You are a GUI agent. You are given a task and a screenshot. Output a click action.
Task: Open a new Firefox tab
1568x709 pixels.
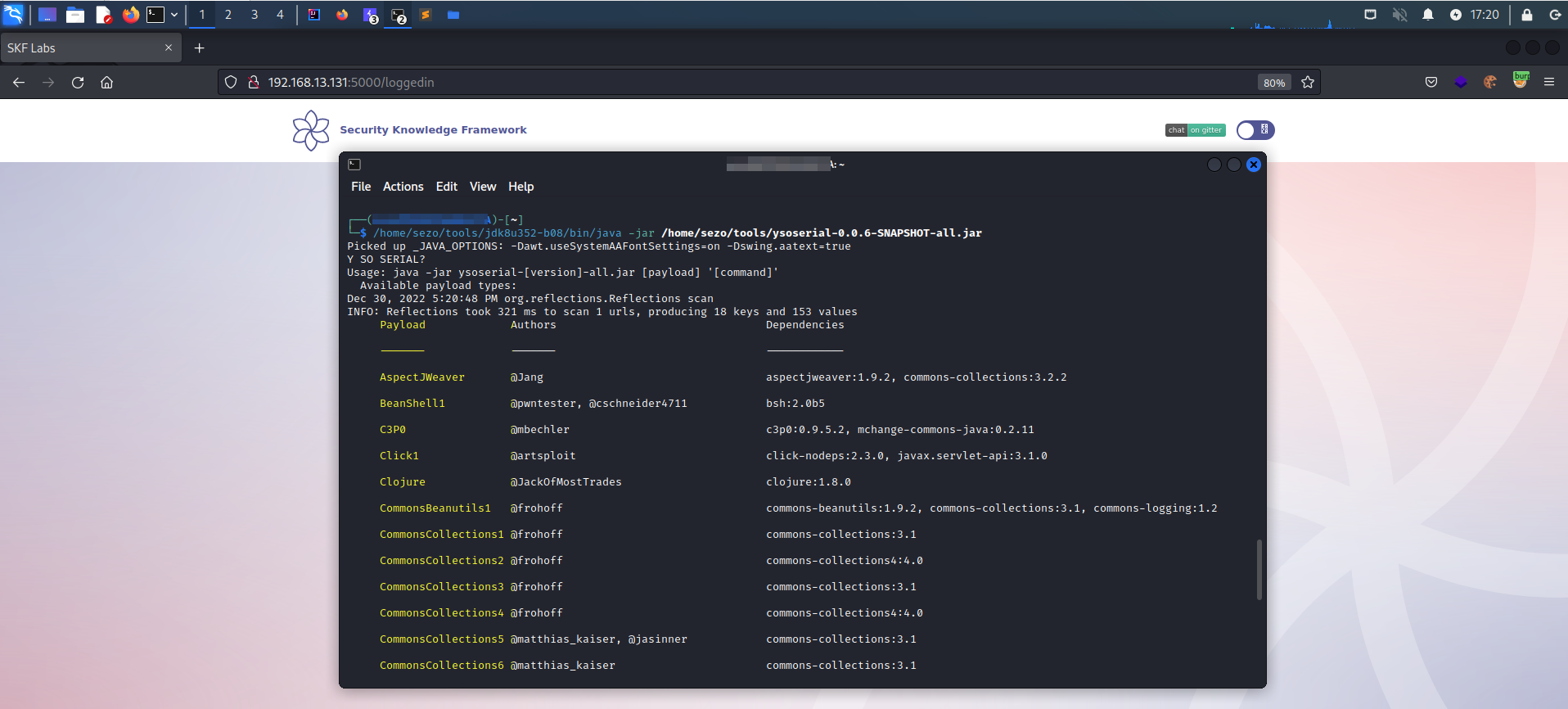pyautogui.click(x=199, y=48)
